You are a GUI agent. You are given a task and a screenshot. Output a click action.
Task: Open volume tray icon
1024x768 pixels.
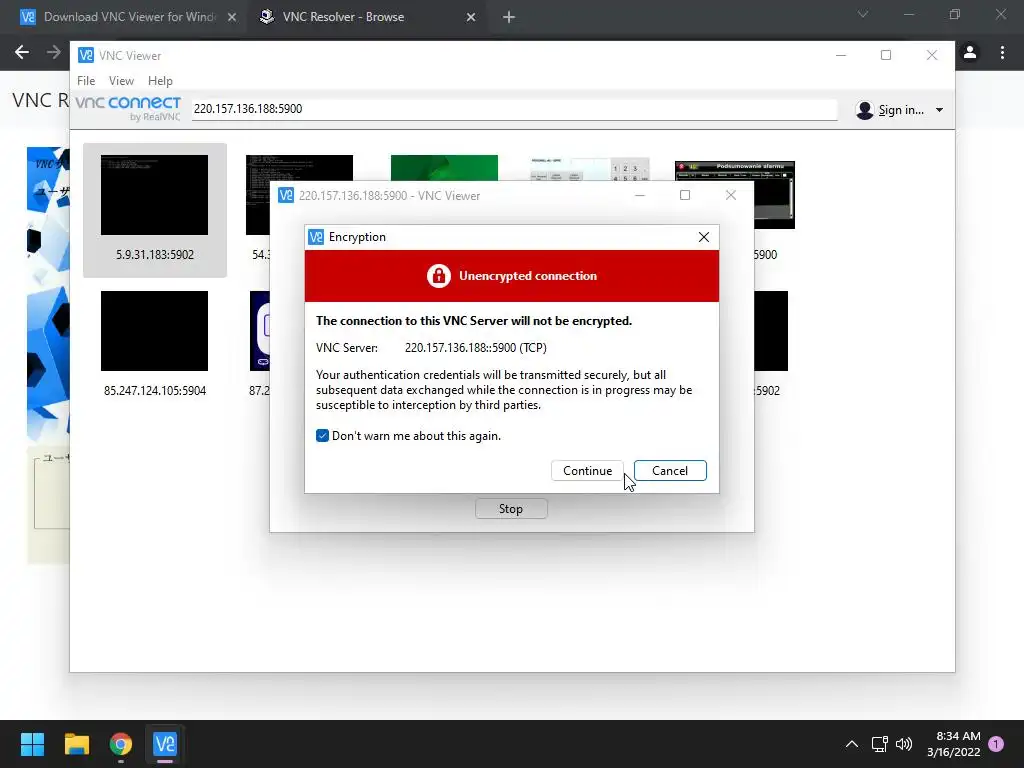click(x=904, y=744)
